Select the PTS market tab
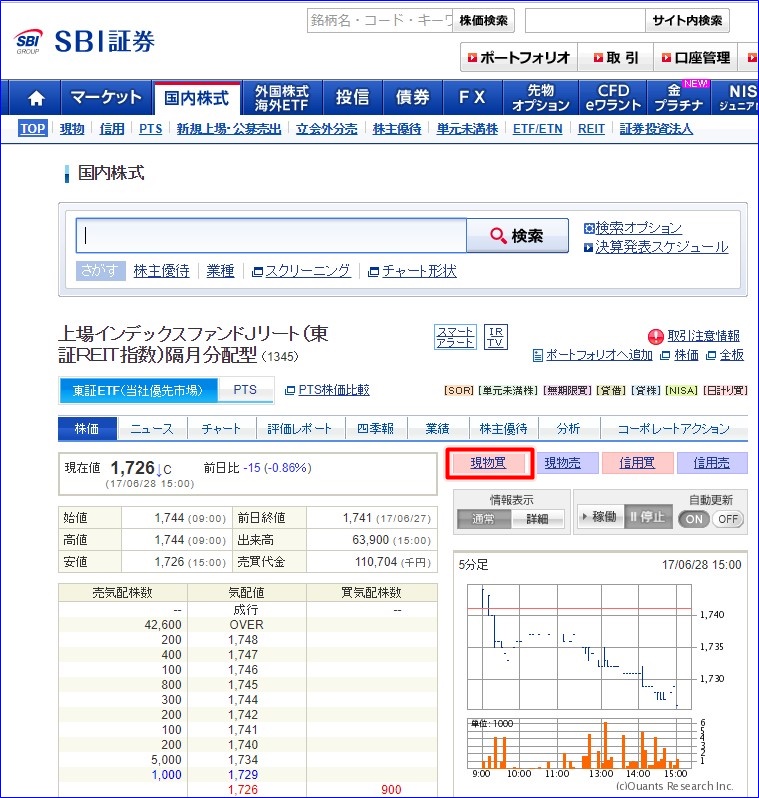The width and height of the screenshot is (759, 798). [245, 390]
